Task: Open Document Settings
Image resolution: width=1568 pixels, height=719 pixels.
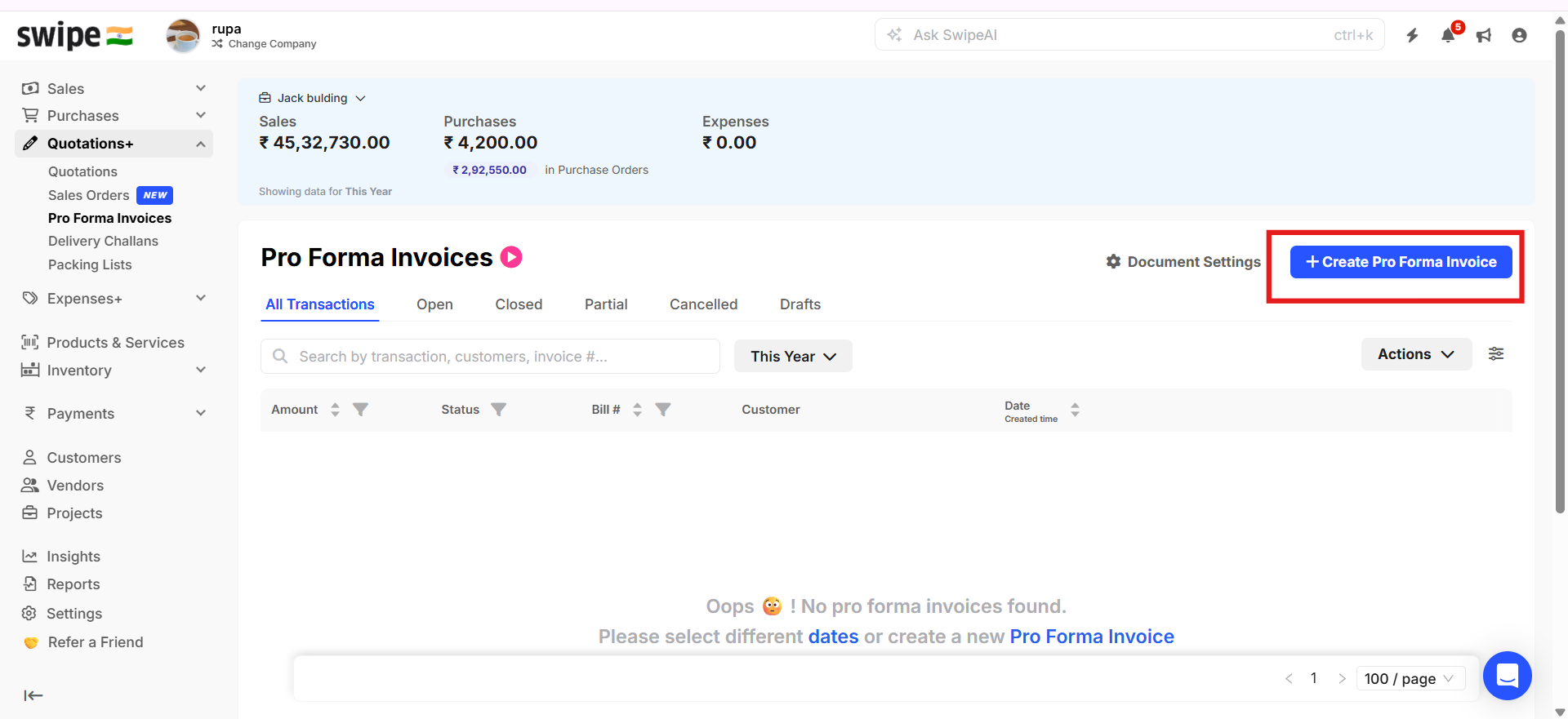Action: click(1183, 262)
